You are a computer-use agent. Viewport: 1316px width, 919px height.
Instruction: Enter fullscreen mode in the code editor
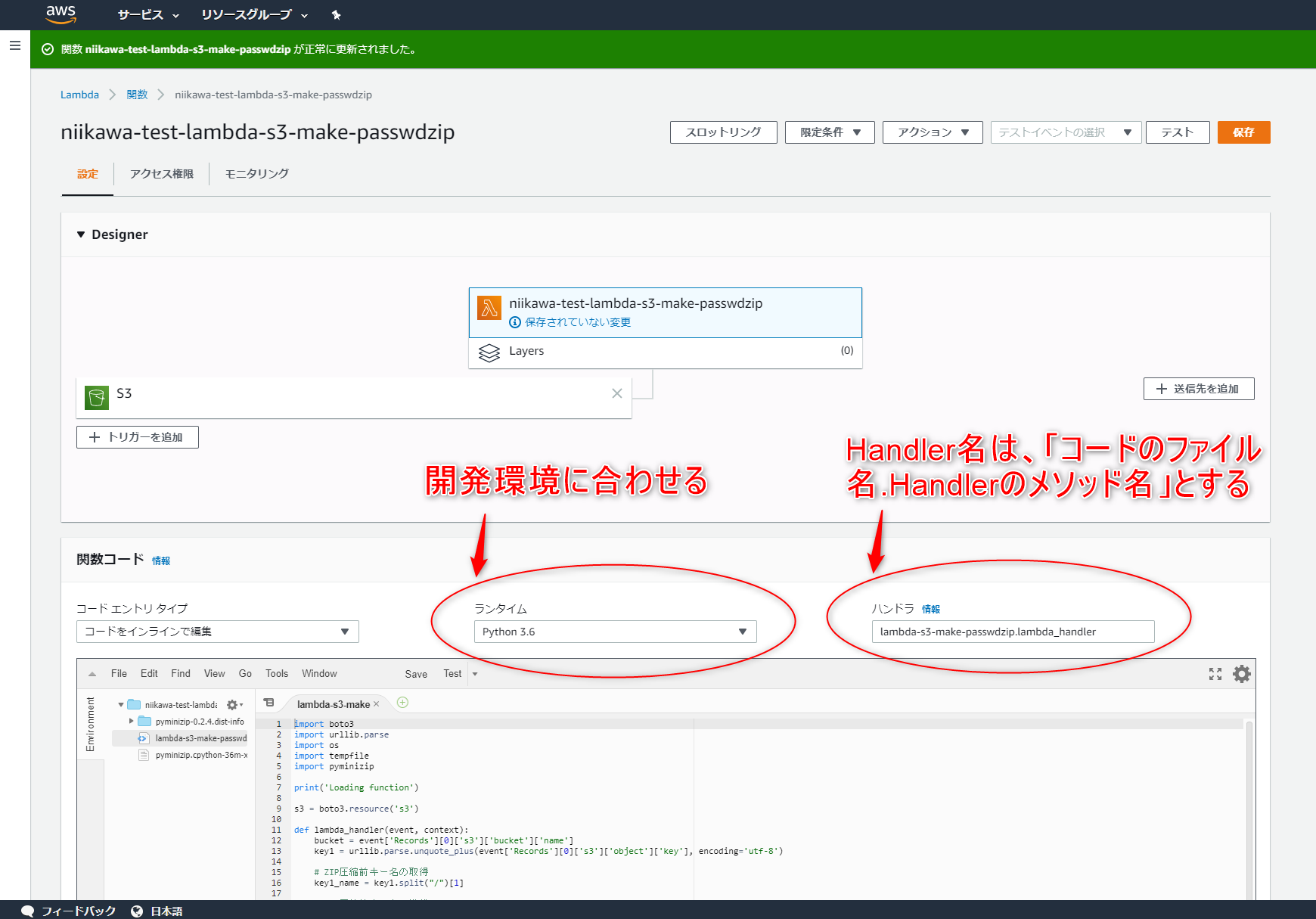1215,673
